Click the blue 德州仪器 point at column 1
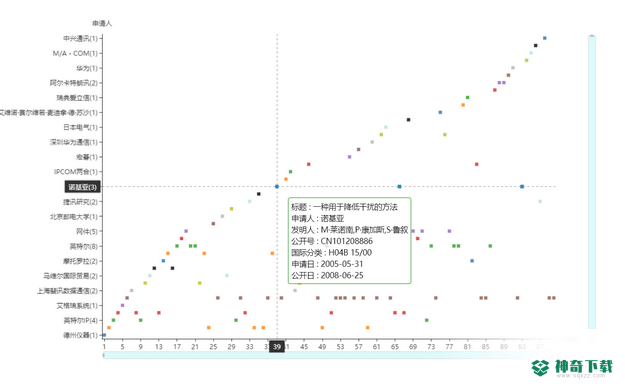This screenshot has width=625, height=391. coord(104,335)
